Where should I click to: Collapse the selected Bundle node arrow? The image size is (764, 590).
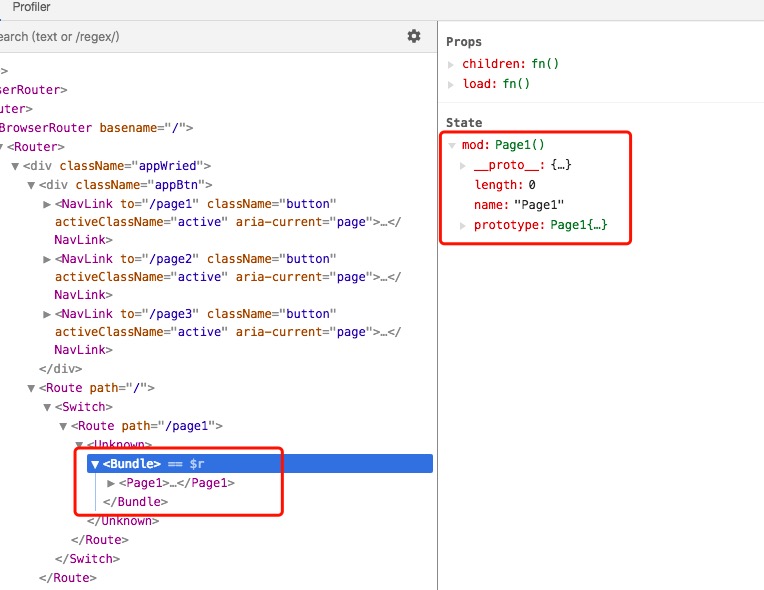click(95, 464)
